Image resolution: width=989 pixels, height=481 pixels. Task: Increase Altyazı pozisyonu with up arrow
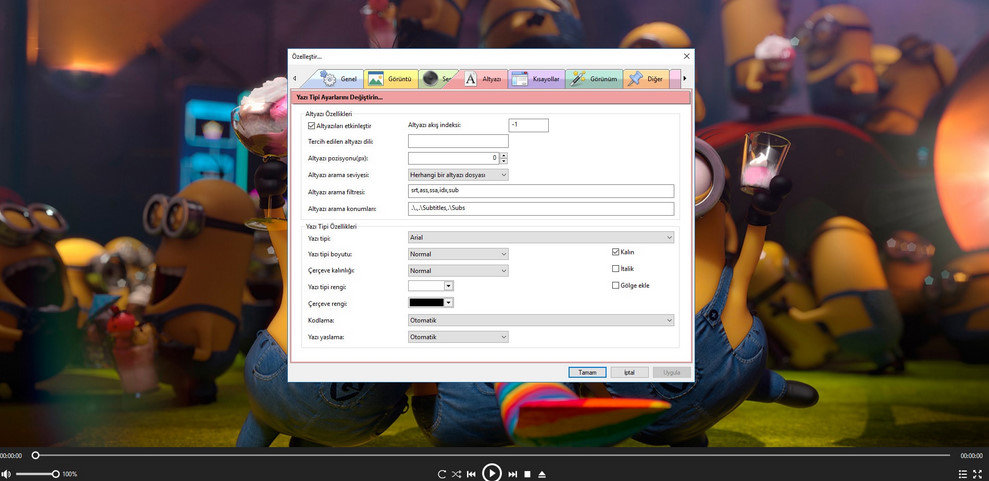point(504,155)
